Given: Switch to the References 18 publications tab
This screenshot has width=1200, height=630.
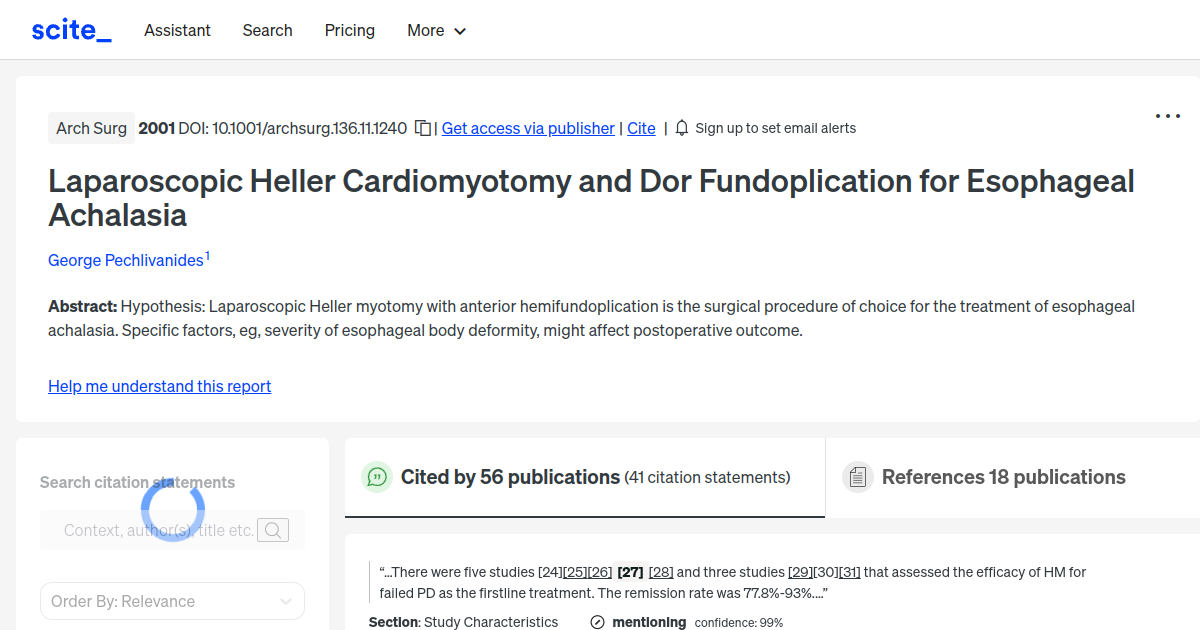Looking at the screenshot, I should coord(1003,477).
